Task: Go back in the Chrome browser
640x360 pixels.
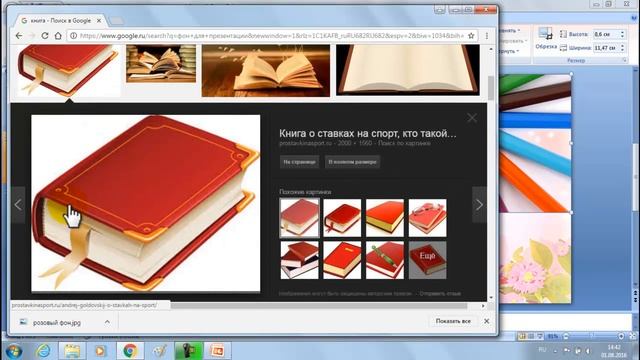Action: pyautogui.click(x=19, y=36)
